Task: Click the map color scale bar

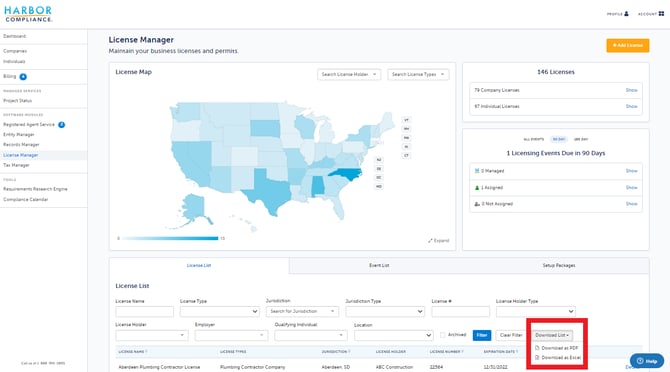Action: [170, 238]
